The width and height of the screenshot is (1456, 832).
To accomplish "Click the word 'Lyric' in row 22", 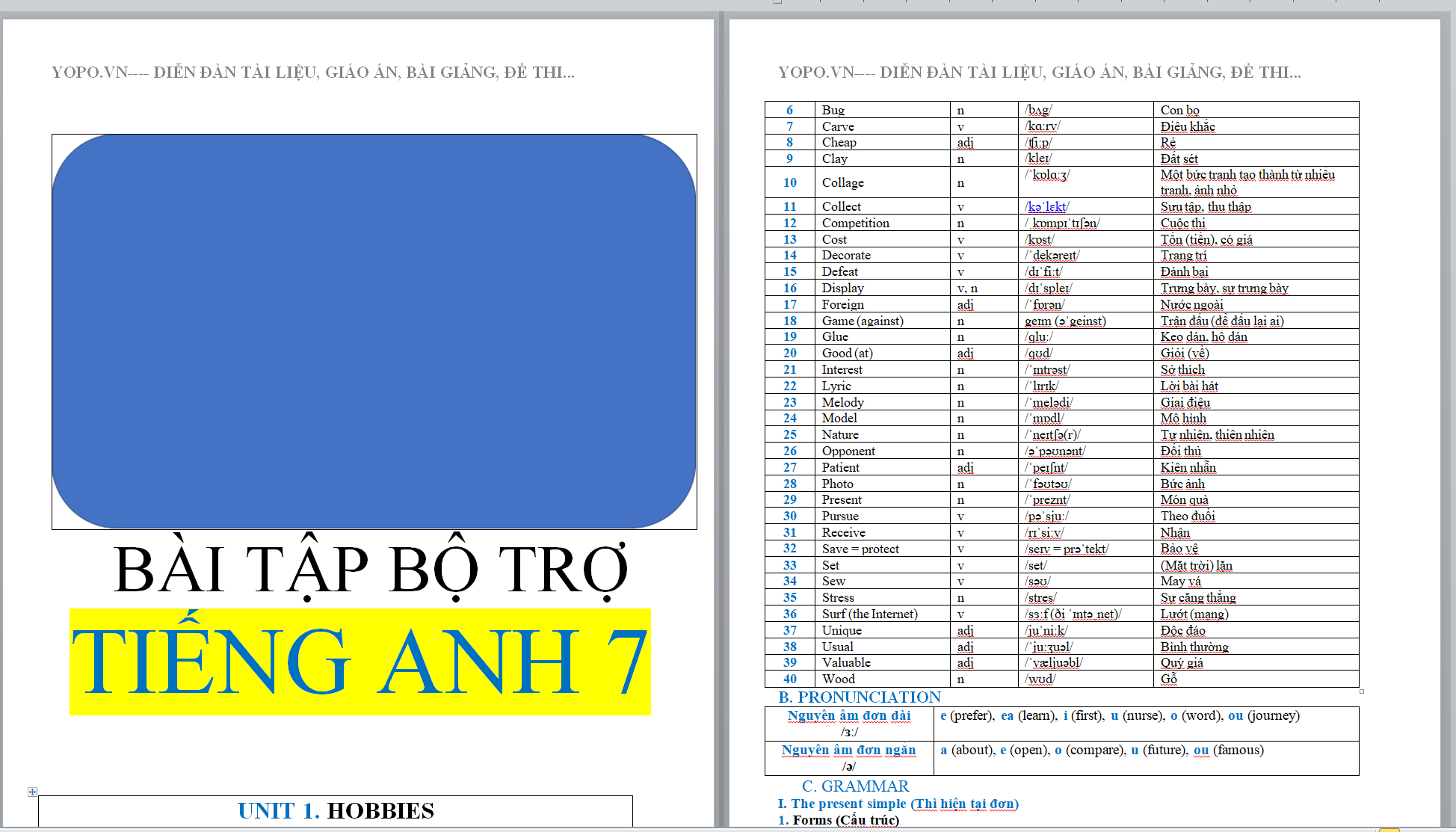I will pos(836,386).
